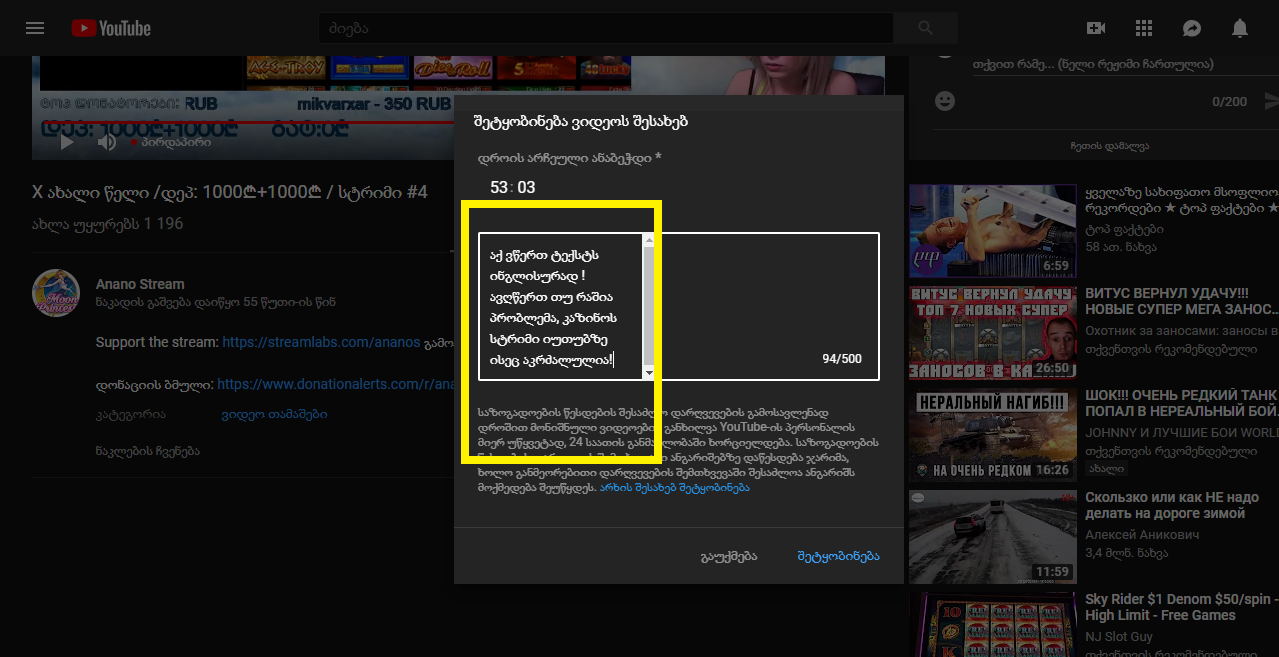
Task: Click the '94/500' character counter
Action: [x=842, y=359]
